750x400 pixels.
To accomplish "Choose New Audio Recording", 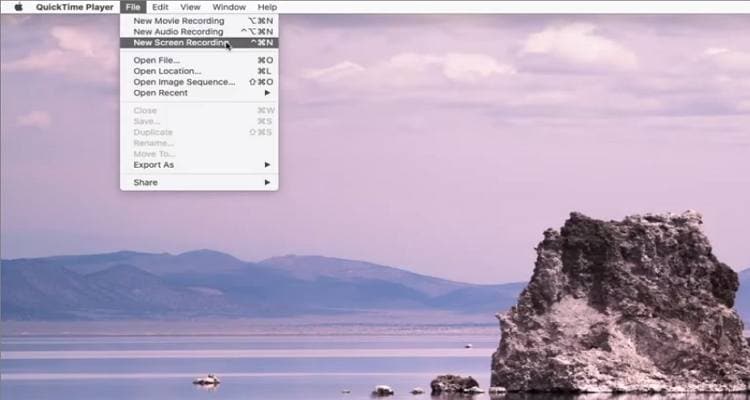I will (199, 32).
